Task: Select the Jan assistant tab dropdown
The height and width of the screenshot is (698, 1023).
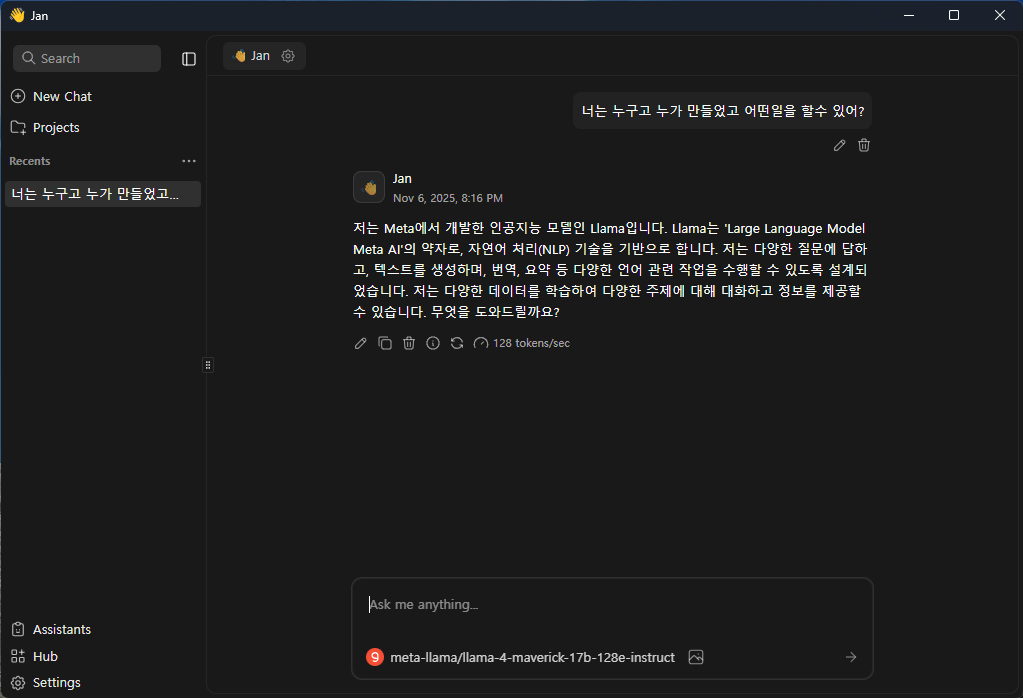Action: (x=251, y=56)
